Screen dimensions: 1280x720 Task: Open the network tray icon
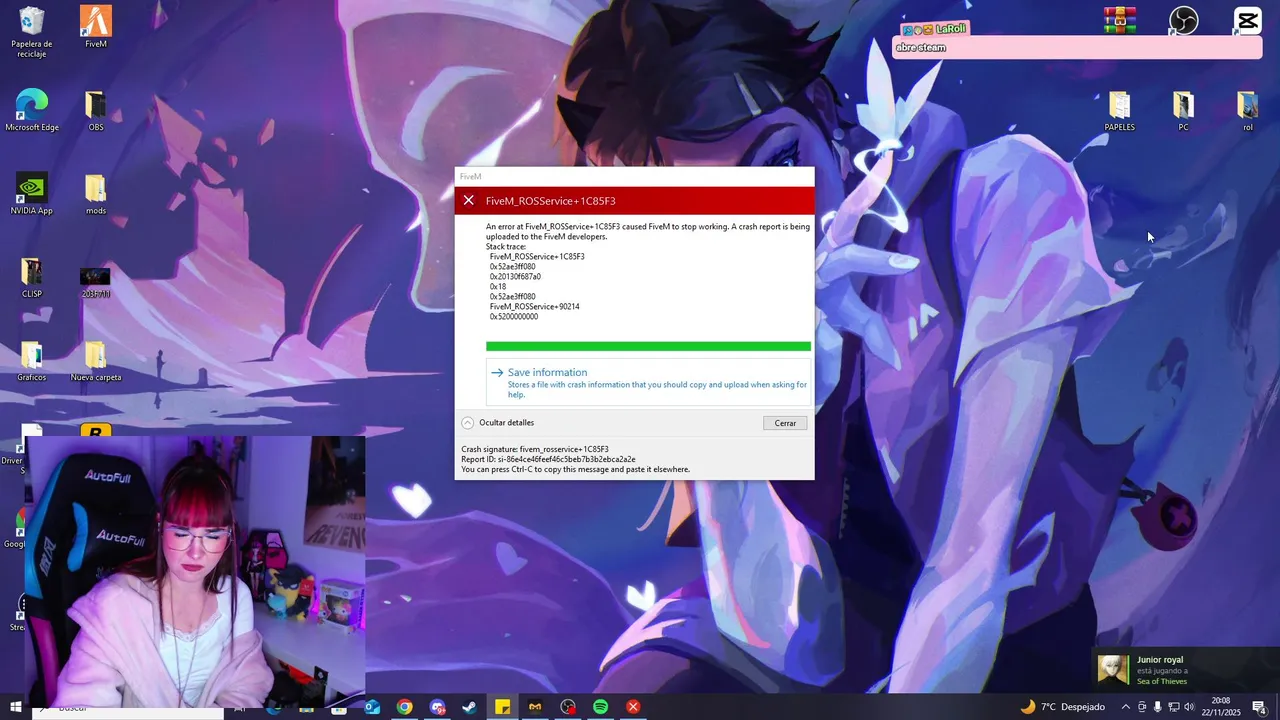coord(1174,707)
